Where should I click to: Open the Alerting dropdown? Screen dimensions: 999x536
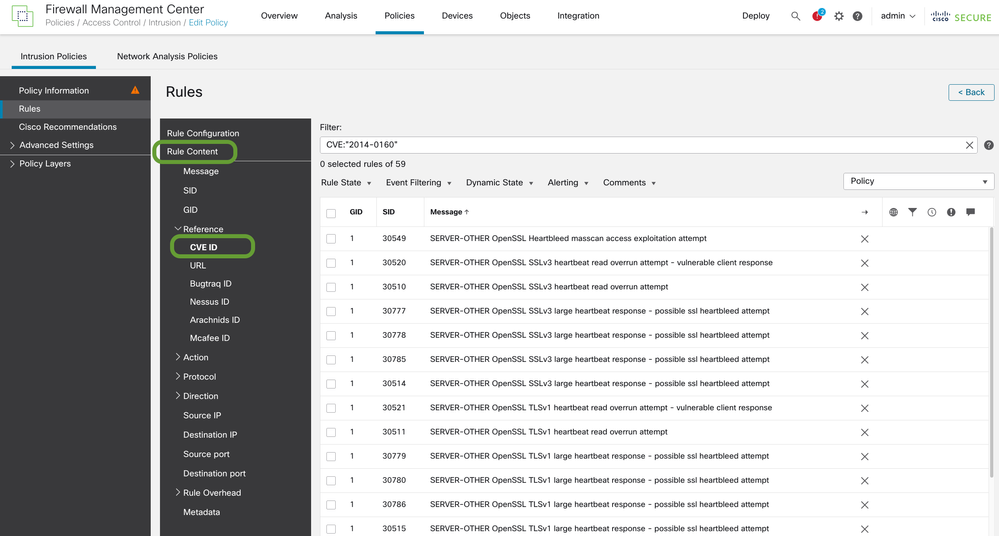[568, 182]
